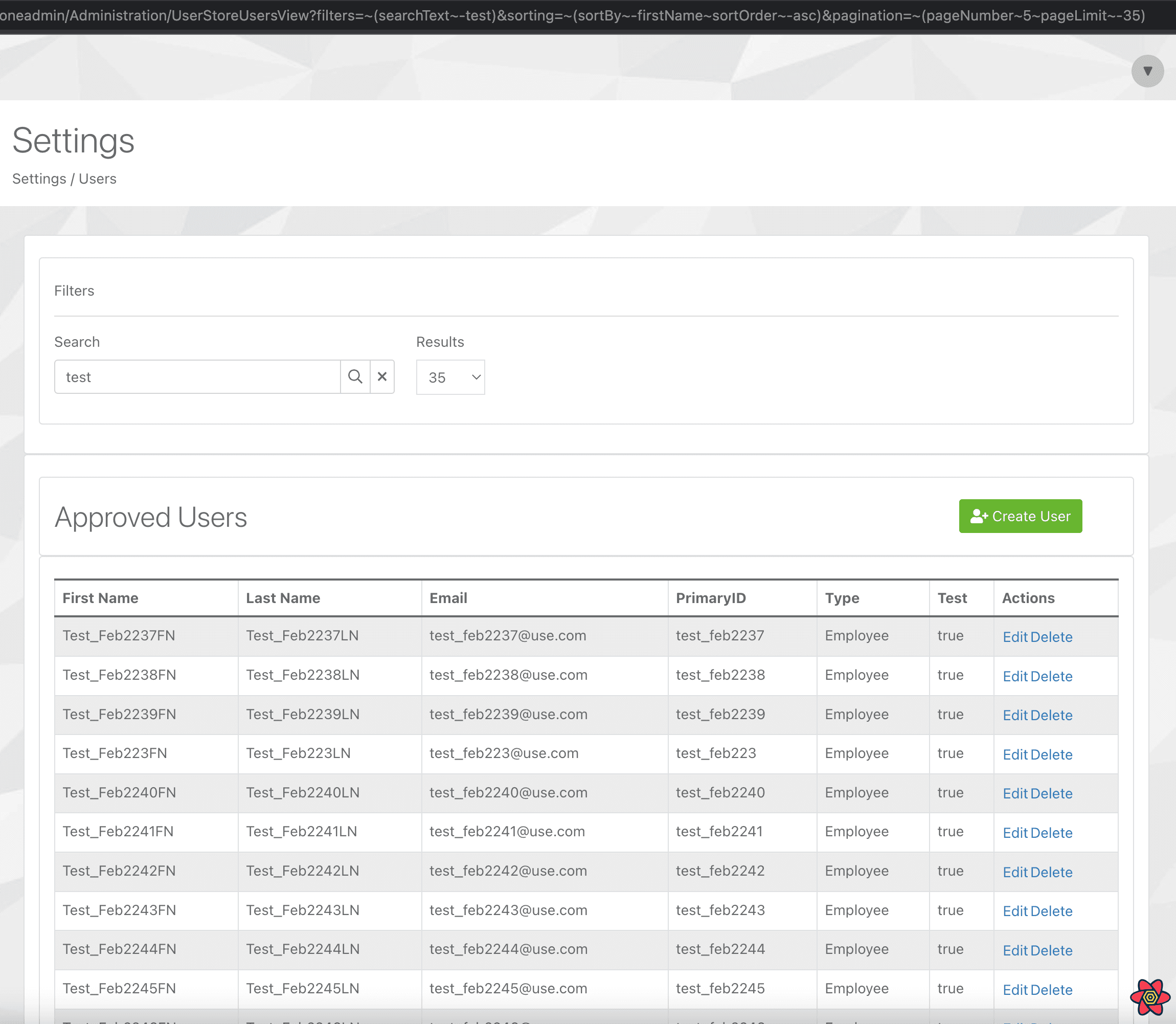This screenshot has height=1024, width=1176.
Task: Click into the Search text field
Action: point(197,376)
